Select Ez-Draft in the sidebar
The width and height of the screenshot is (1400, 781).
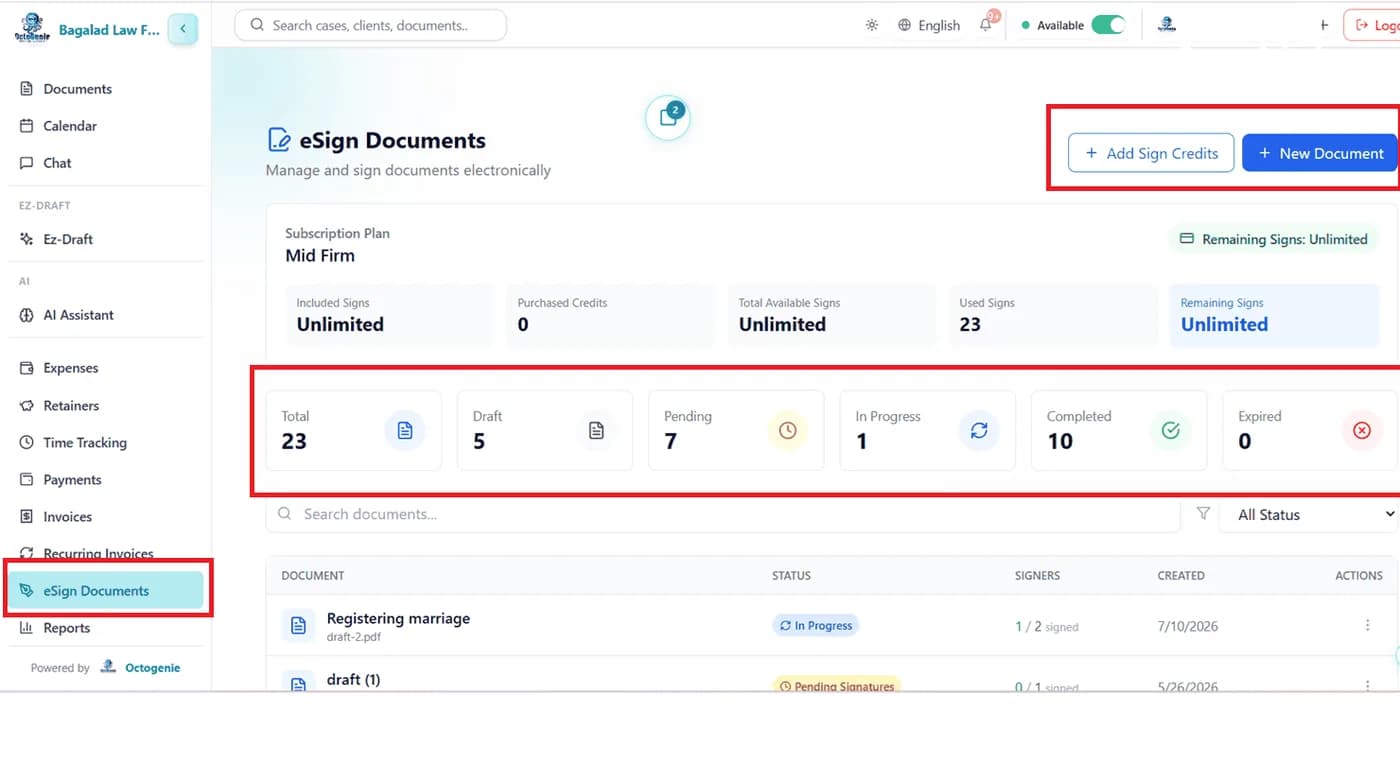tap(106, 239)
